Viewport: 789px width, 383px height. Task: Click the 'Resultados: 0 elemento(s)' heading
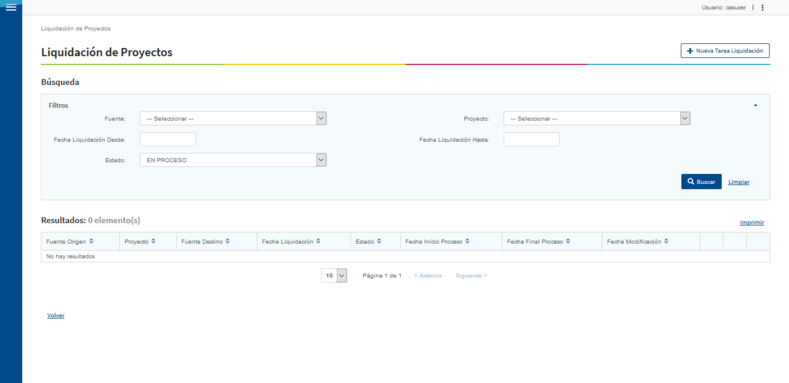pos(91,220)
